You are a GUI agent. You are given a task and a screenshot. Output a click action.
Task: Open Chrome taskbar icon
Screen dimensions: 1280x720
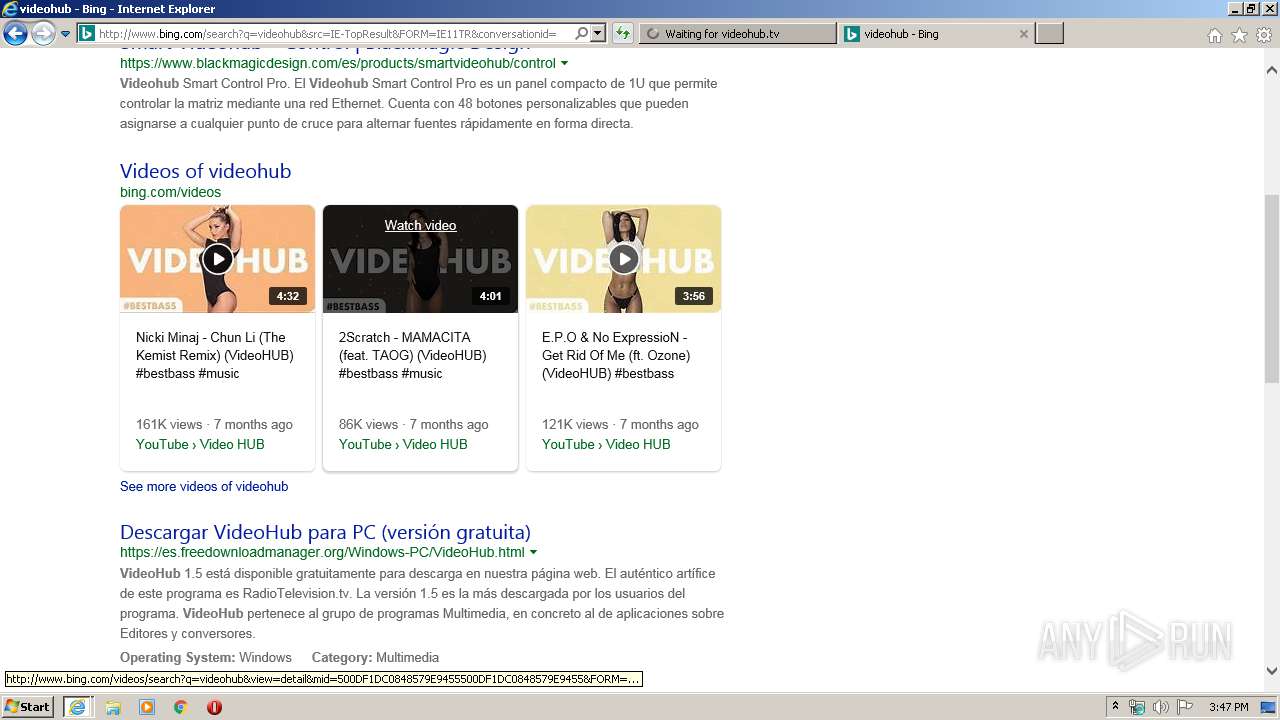pyautogui.click(x=181, y=707)
